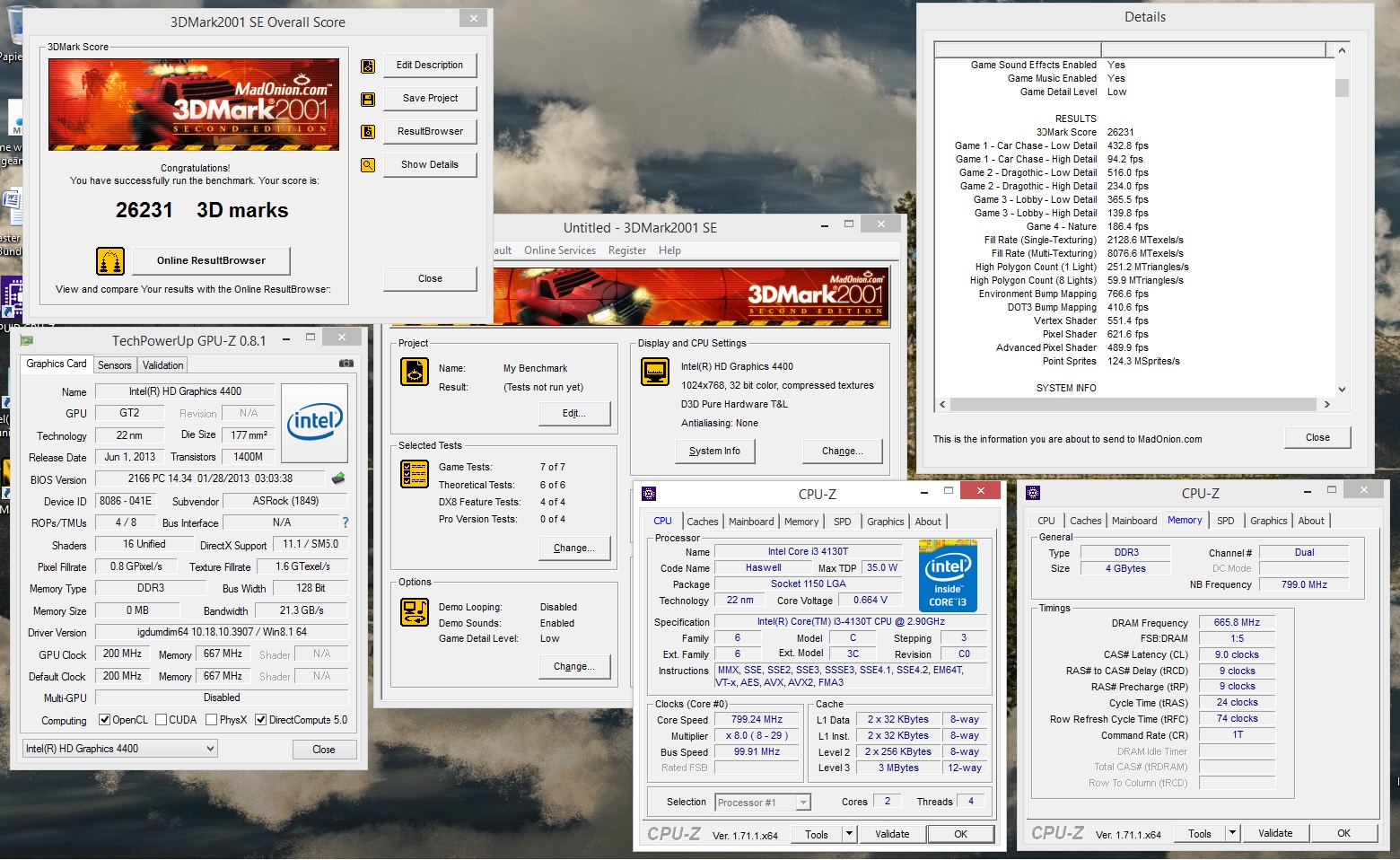Open Tools dropdown arrow in CPU-Z CPU window

click(x=849, y=834)
